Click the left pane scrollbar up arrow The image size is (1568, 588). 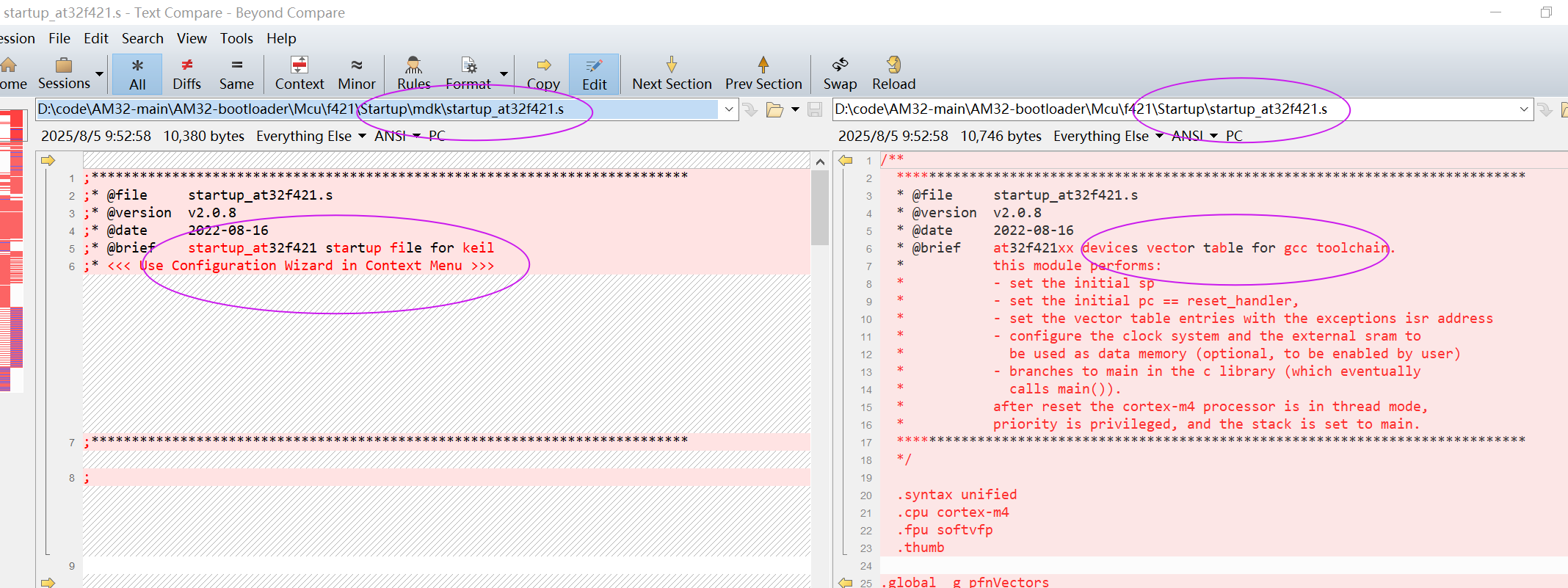tap(820, 161)
